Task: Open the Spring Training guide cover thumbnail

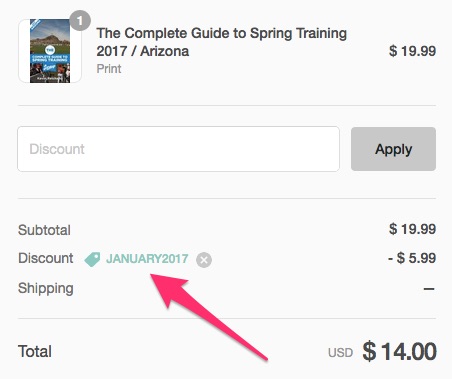Action: (50, 51)
